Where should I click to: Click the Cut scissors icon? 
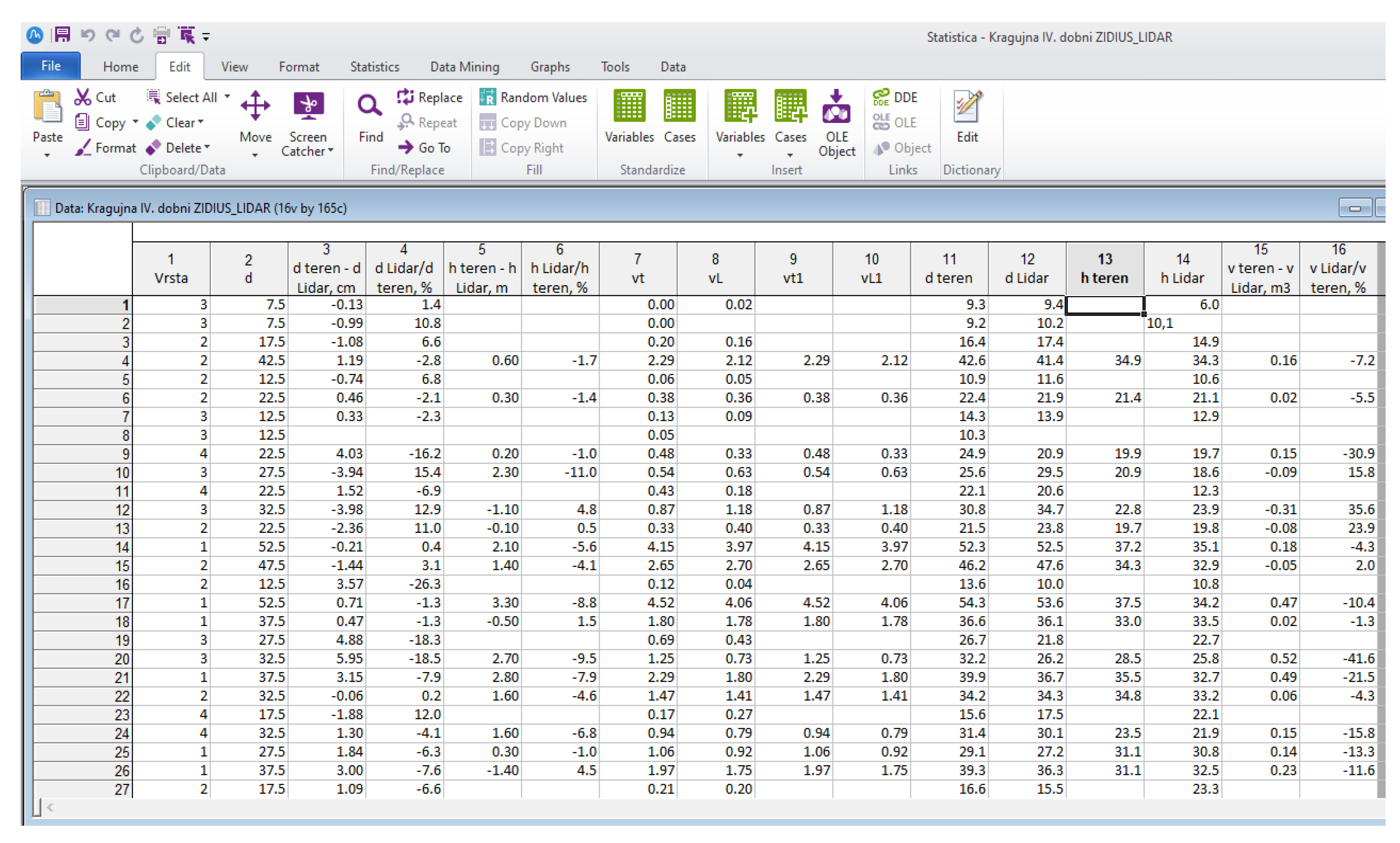click(83, 97)
